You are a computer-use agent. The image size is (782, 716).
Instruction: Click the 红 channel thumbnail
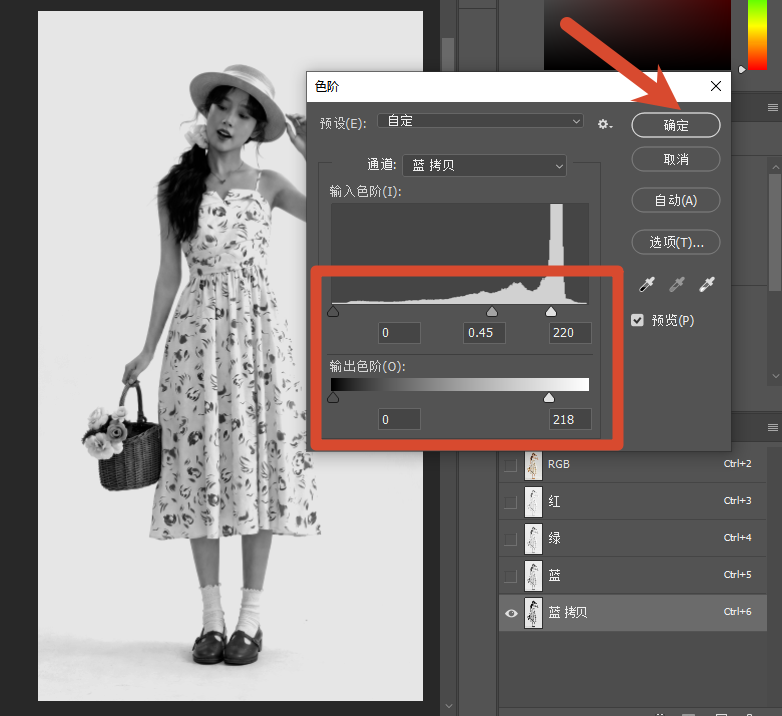(x=533, y=502)
